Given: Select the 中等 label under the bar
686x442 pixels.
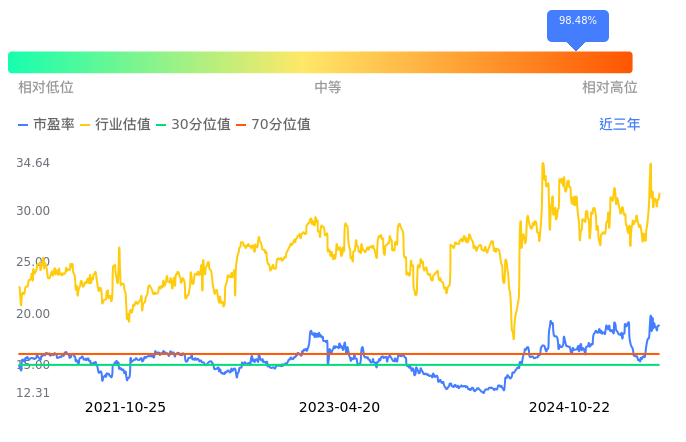Looking at the screenshot, I should click(x=328, y=88).
